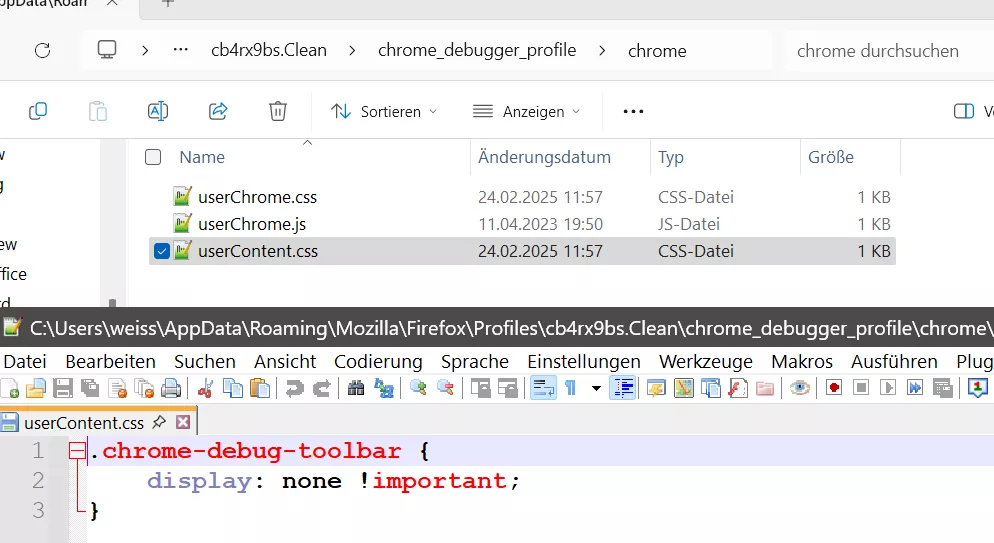Click cb4rx9bs.Clean in the breadcrumb

[x=269, y=50]
